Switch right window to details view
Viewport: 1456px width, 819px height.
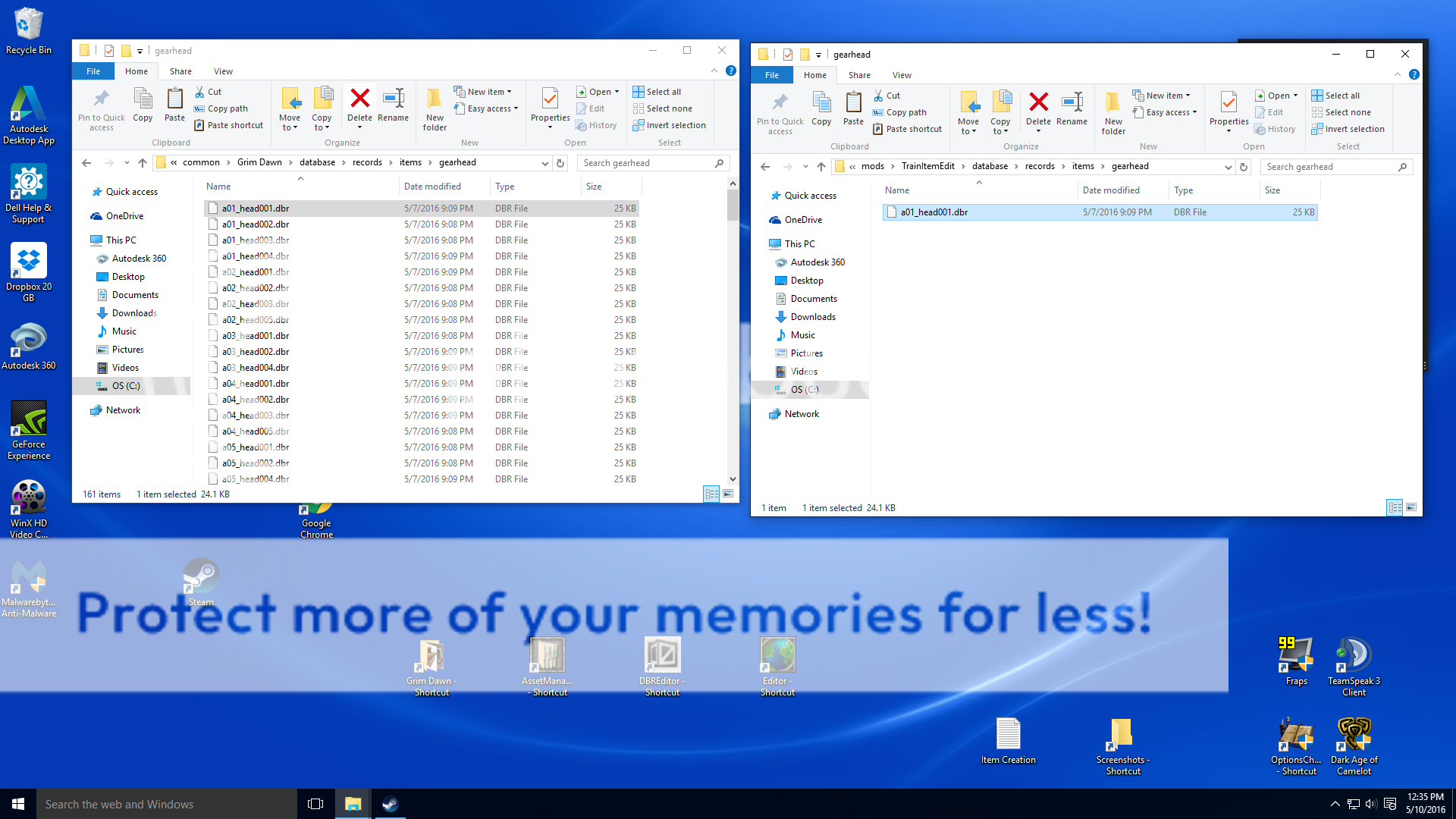1395,507
